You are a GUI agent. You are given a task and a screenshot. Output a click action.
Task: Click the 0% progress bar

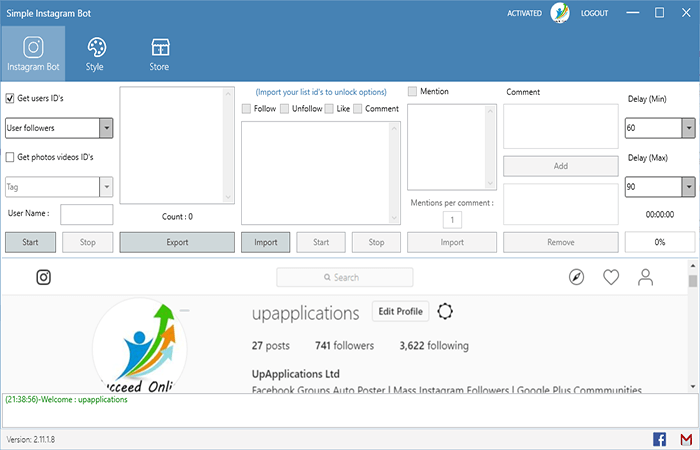[x=660, y=242]
